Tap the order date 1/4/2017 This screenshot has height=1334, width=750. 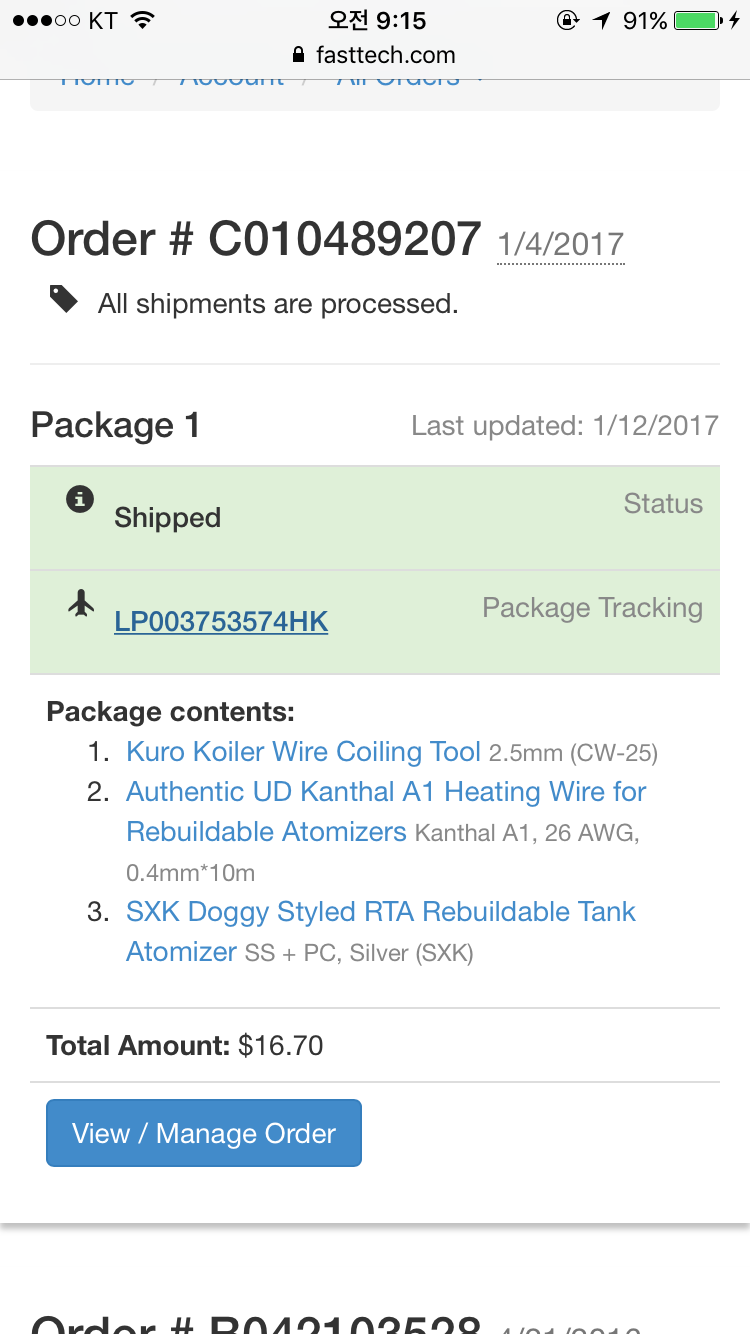pos(561,244)
